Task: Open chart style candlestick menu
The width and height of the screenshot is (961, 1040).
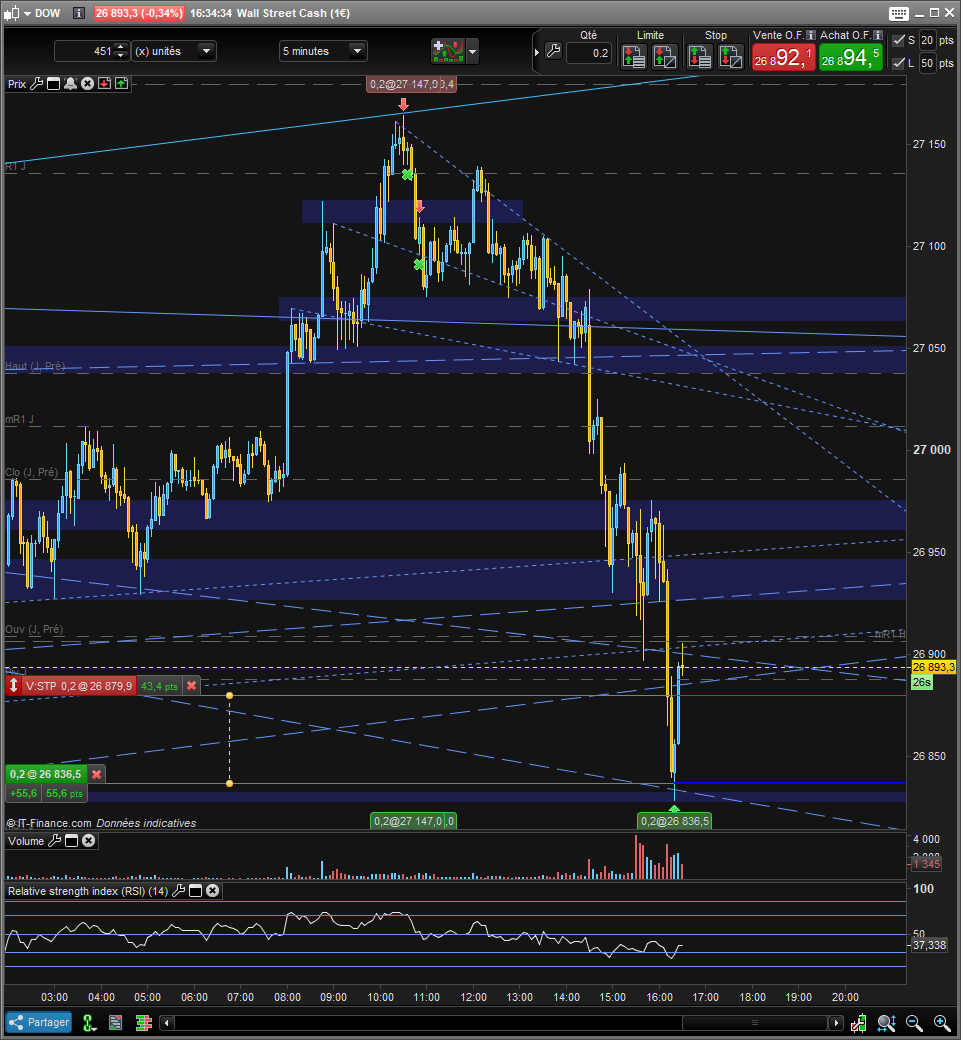Action: pos(17,13)
